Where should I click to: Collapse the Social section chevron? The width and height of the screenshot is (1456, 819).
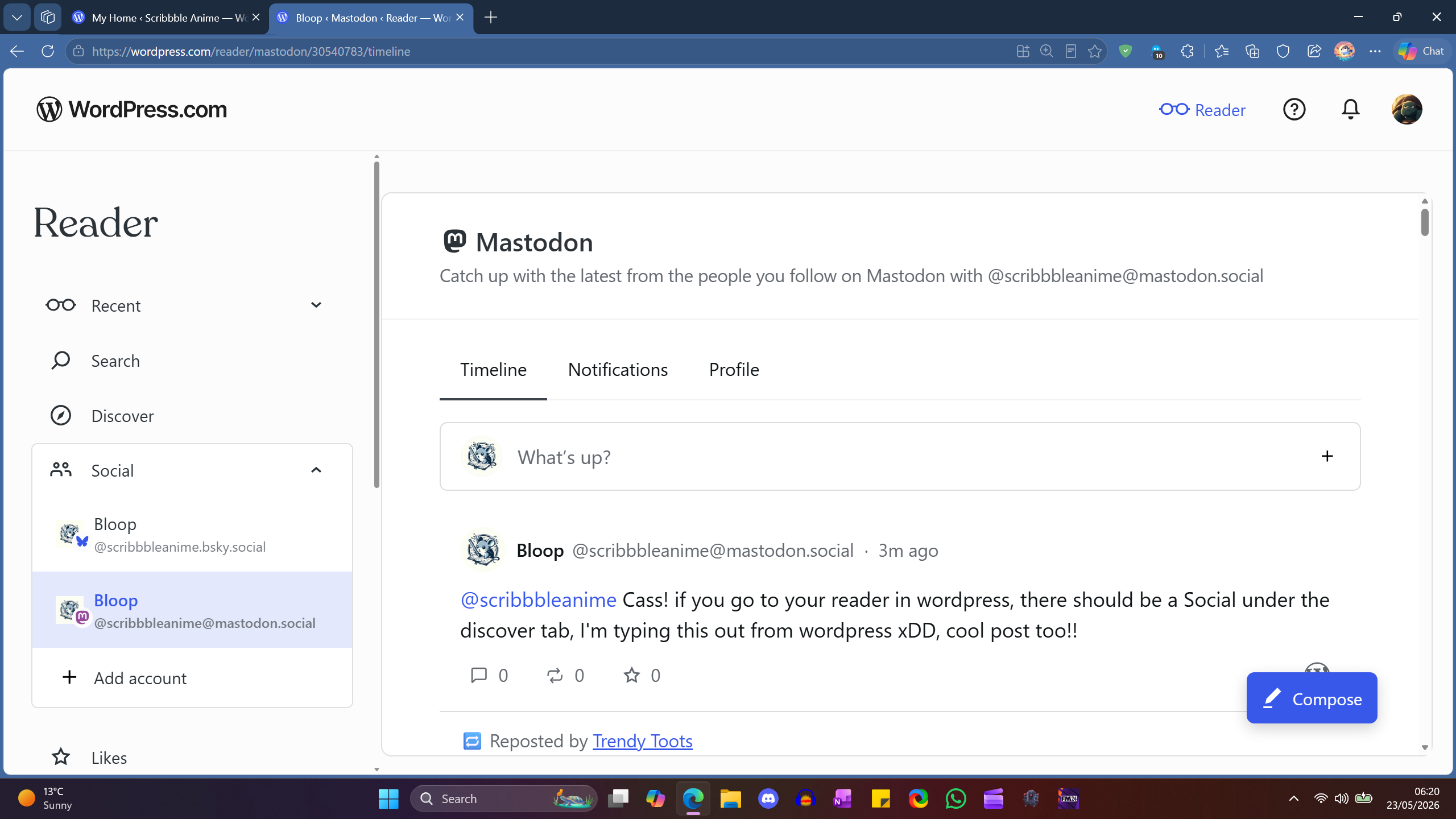click(x=316, y=470)
